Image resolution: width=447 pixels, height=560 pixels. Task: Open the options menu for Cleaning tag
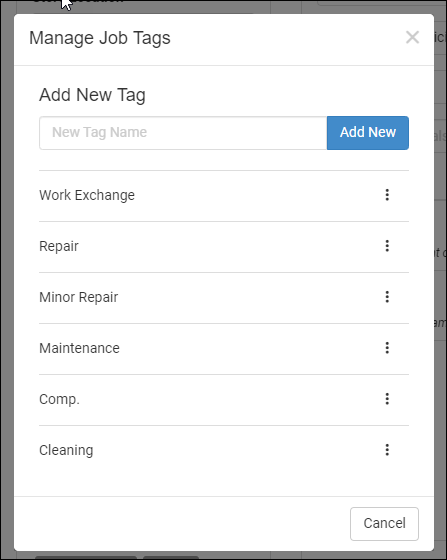pos(387,450)
